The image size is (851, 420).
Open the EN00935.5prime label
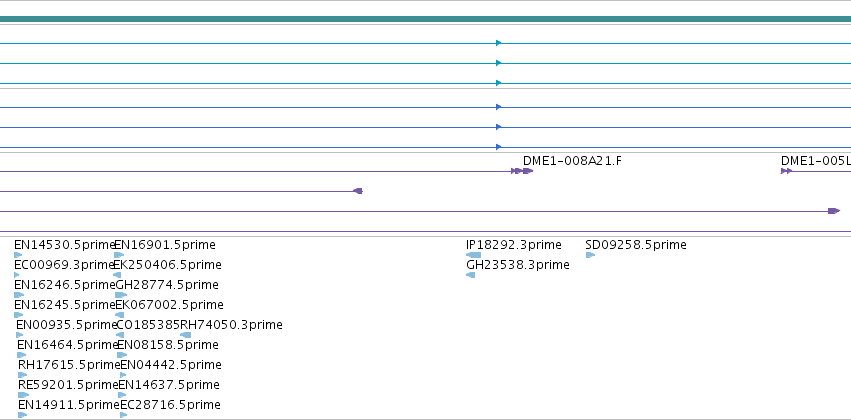(x=67, y=325)
